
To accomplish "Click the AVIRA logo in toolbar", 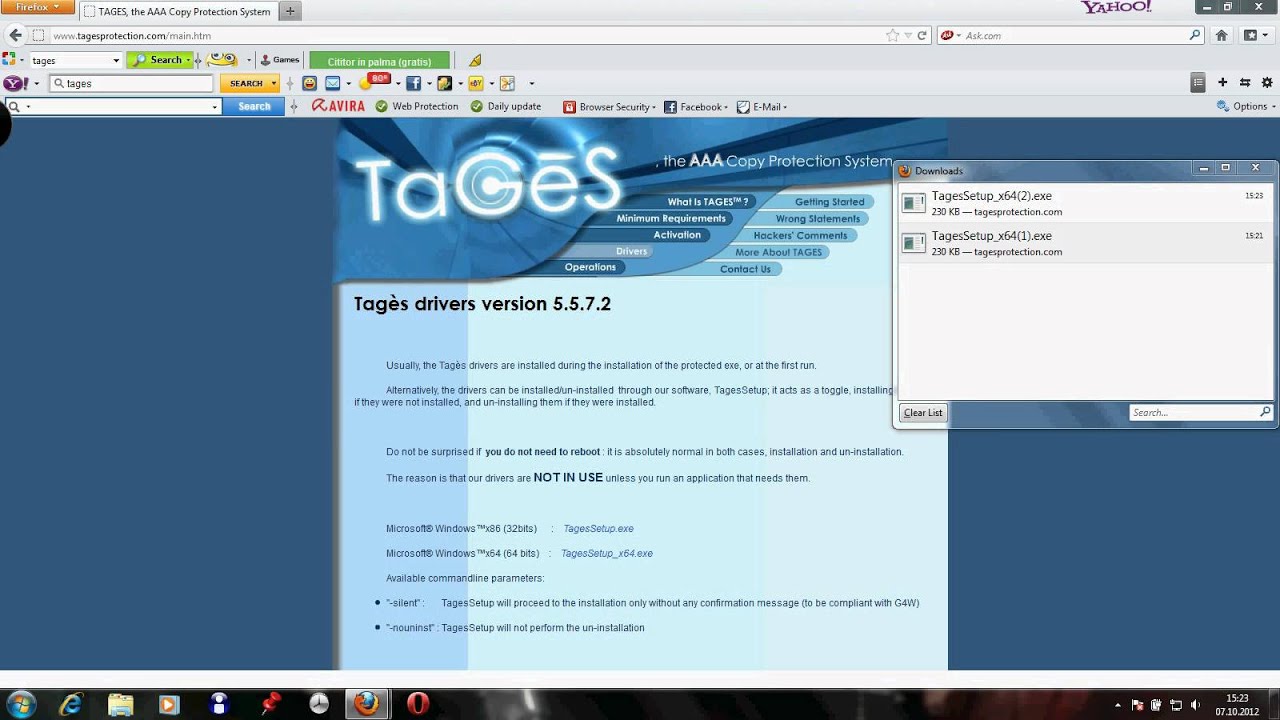I will tap(338, 106).
